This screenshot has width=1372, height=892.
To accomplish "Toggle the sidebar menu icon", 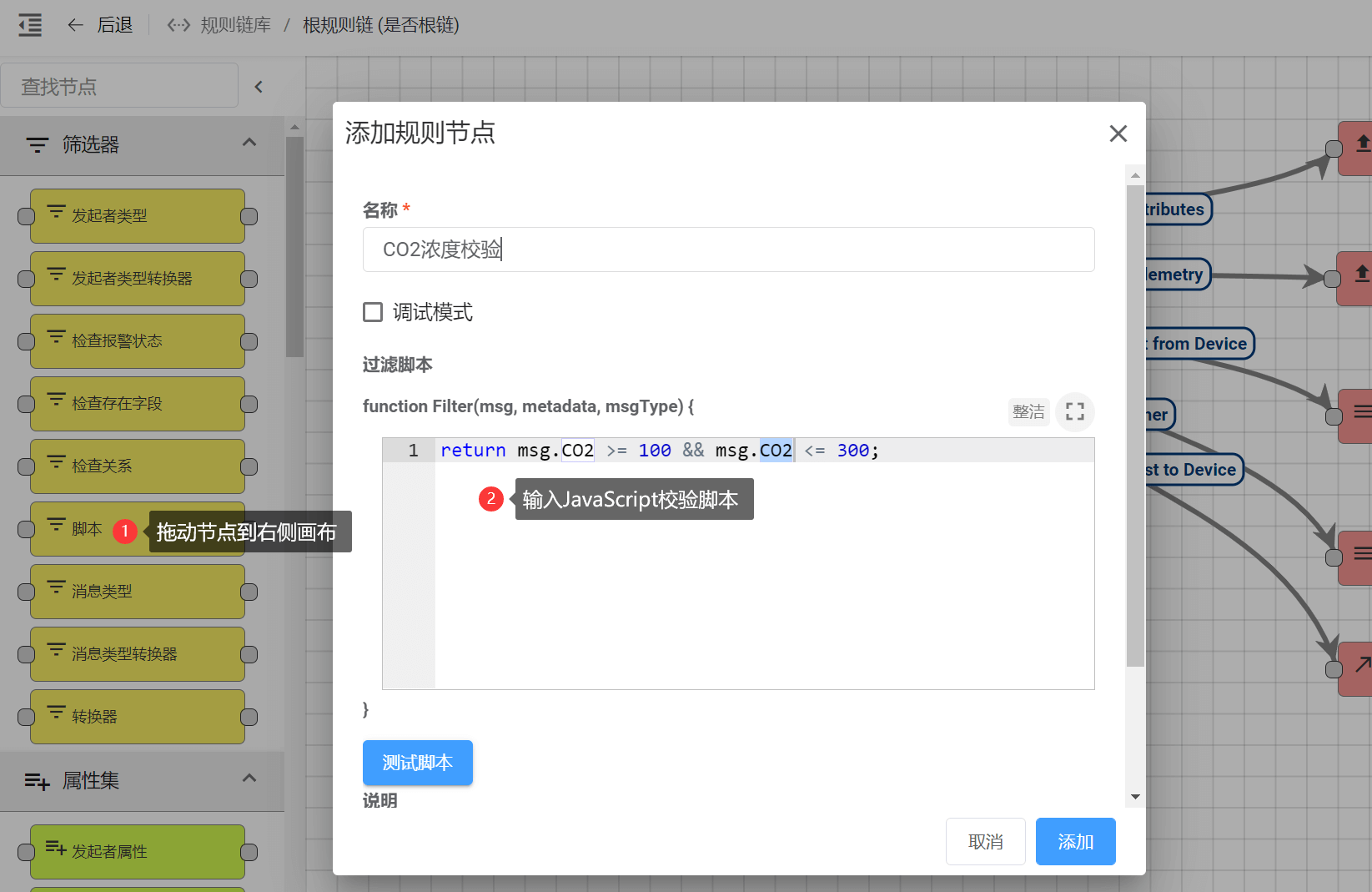I will [x=30, y=25].
